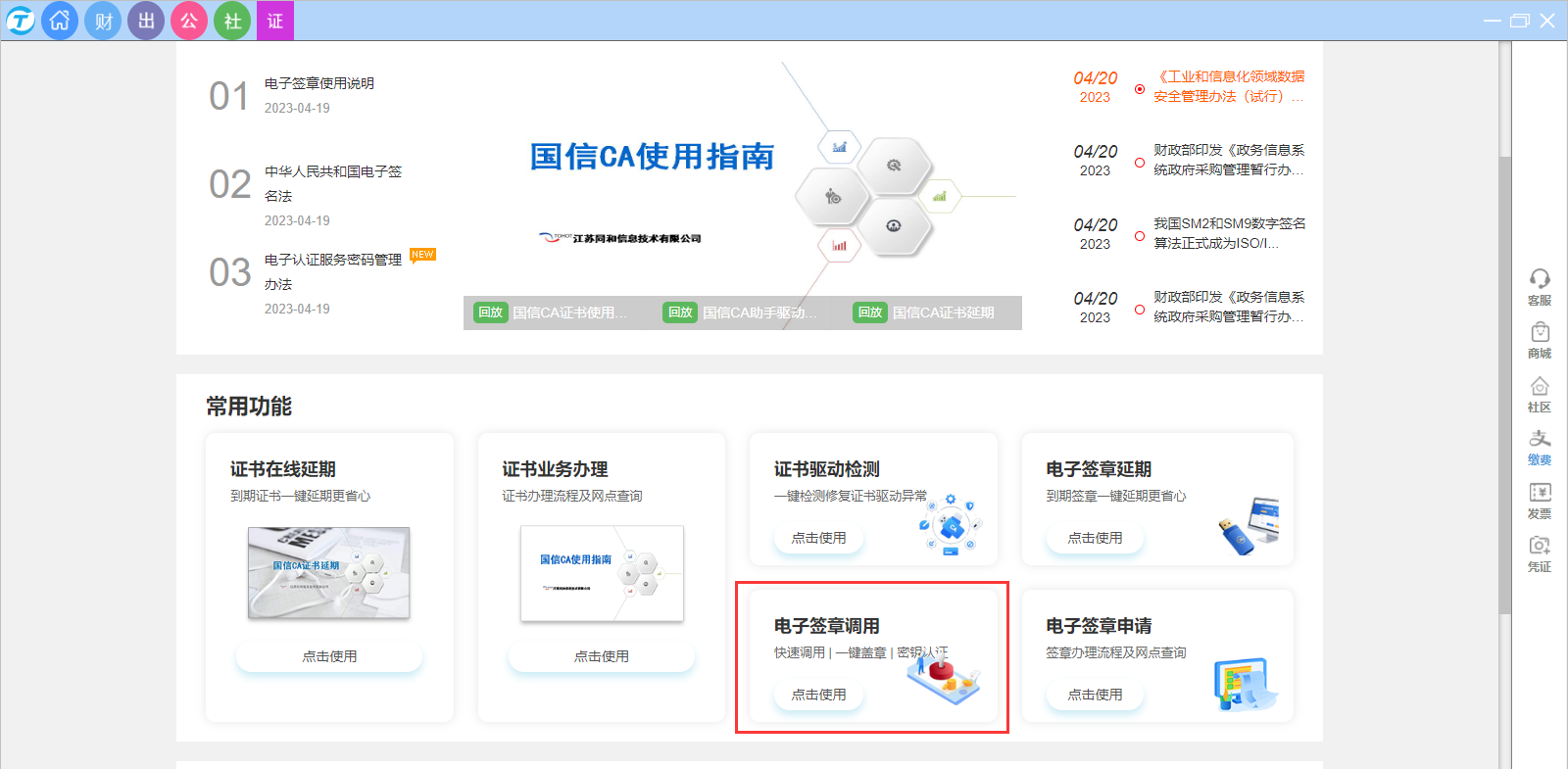This screenshot has height=769, width=1568.
Task: Open 缴费 payment icon in sidebar
Action: pos(1540,447)
